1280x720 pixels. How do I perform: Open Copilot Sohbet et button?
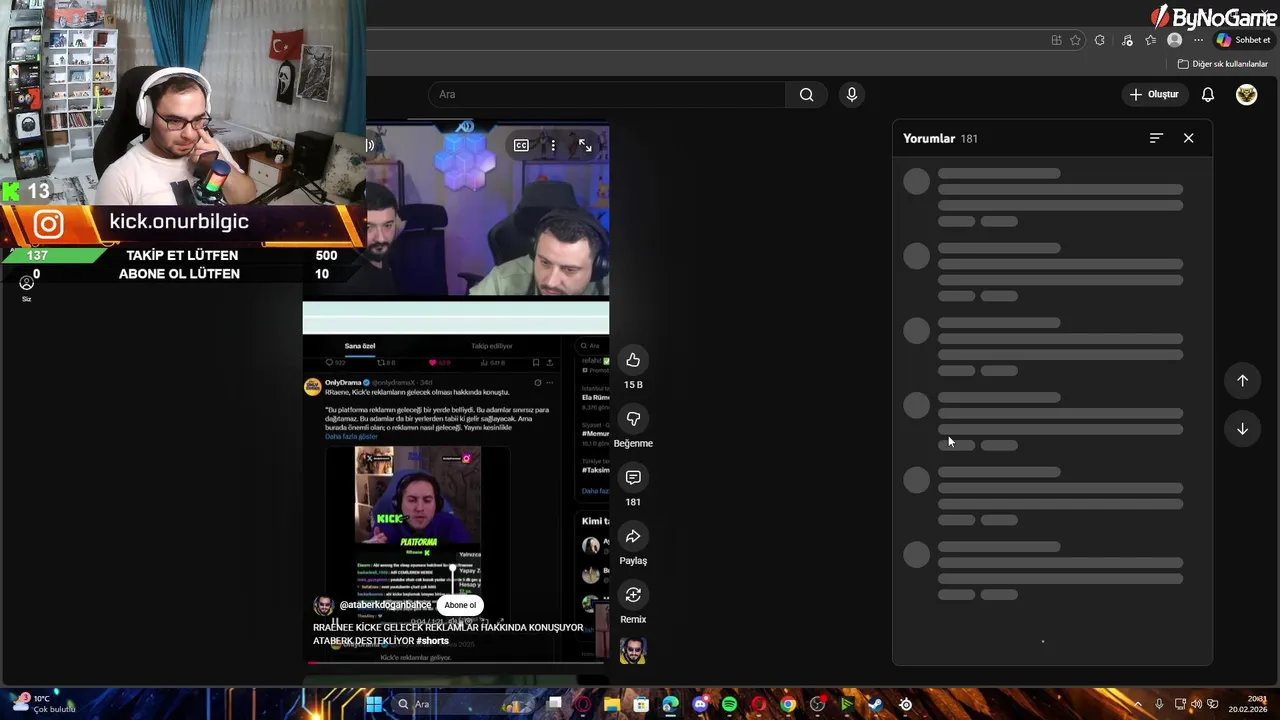[1242, 40]
